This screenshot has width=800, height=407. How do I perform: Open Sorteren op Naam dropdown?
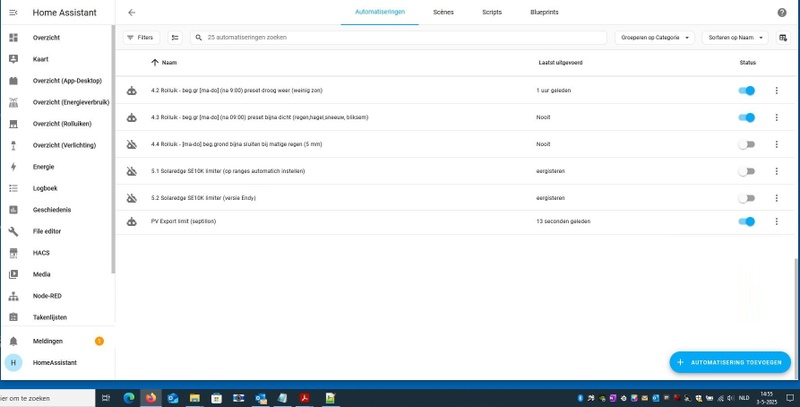(x=735, y=38)
